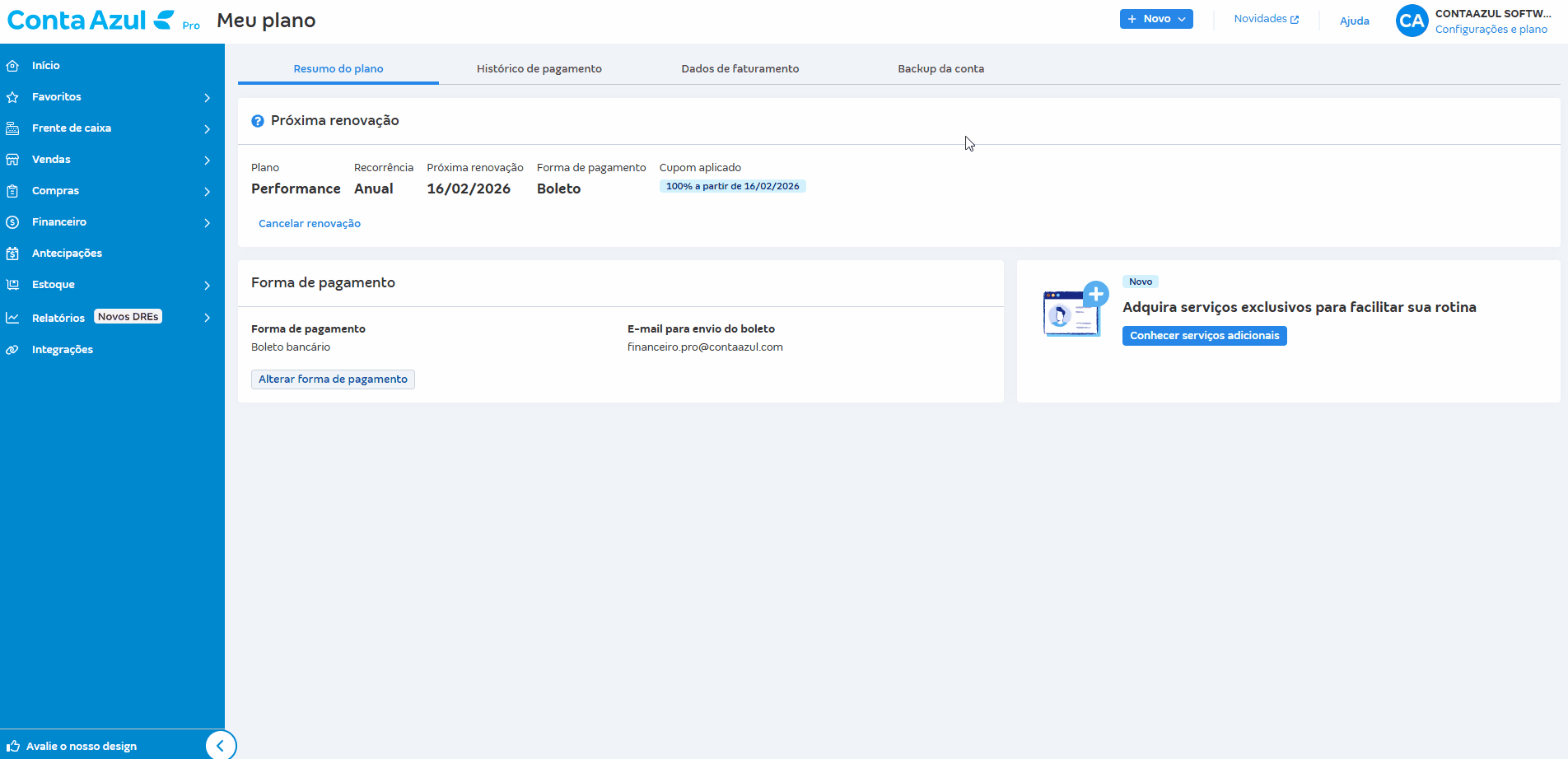The image size is (1568, 759).
Task: Expand the Favoritos submenu chevron
Action: pyautogui.click(x=208, y=98)
